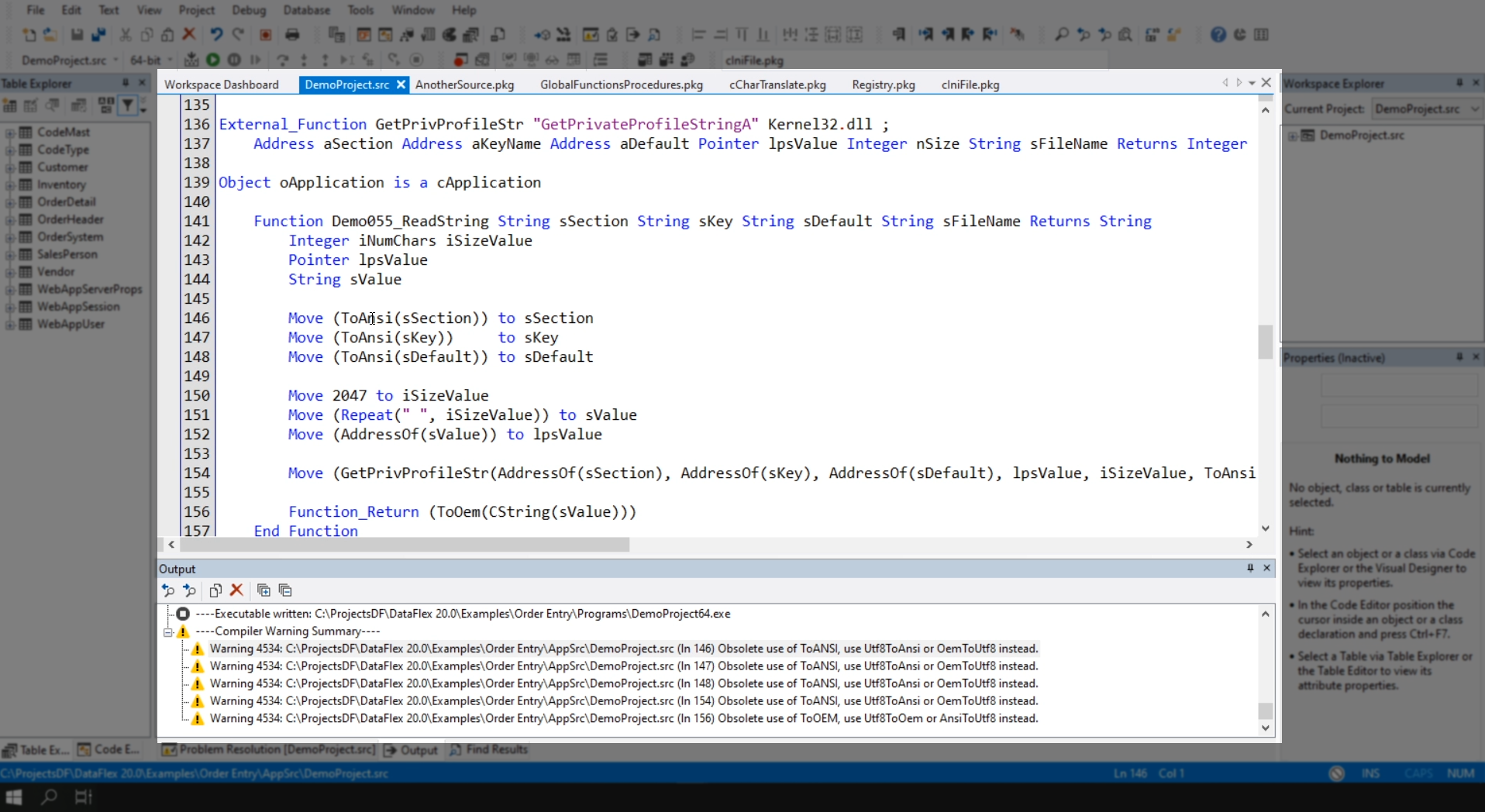The image size is (1485, 812).
Task: Open the Current Project dropdown
Action: click(x=1474, y=109)
